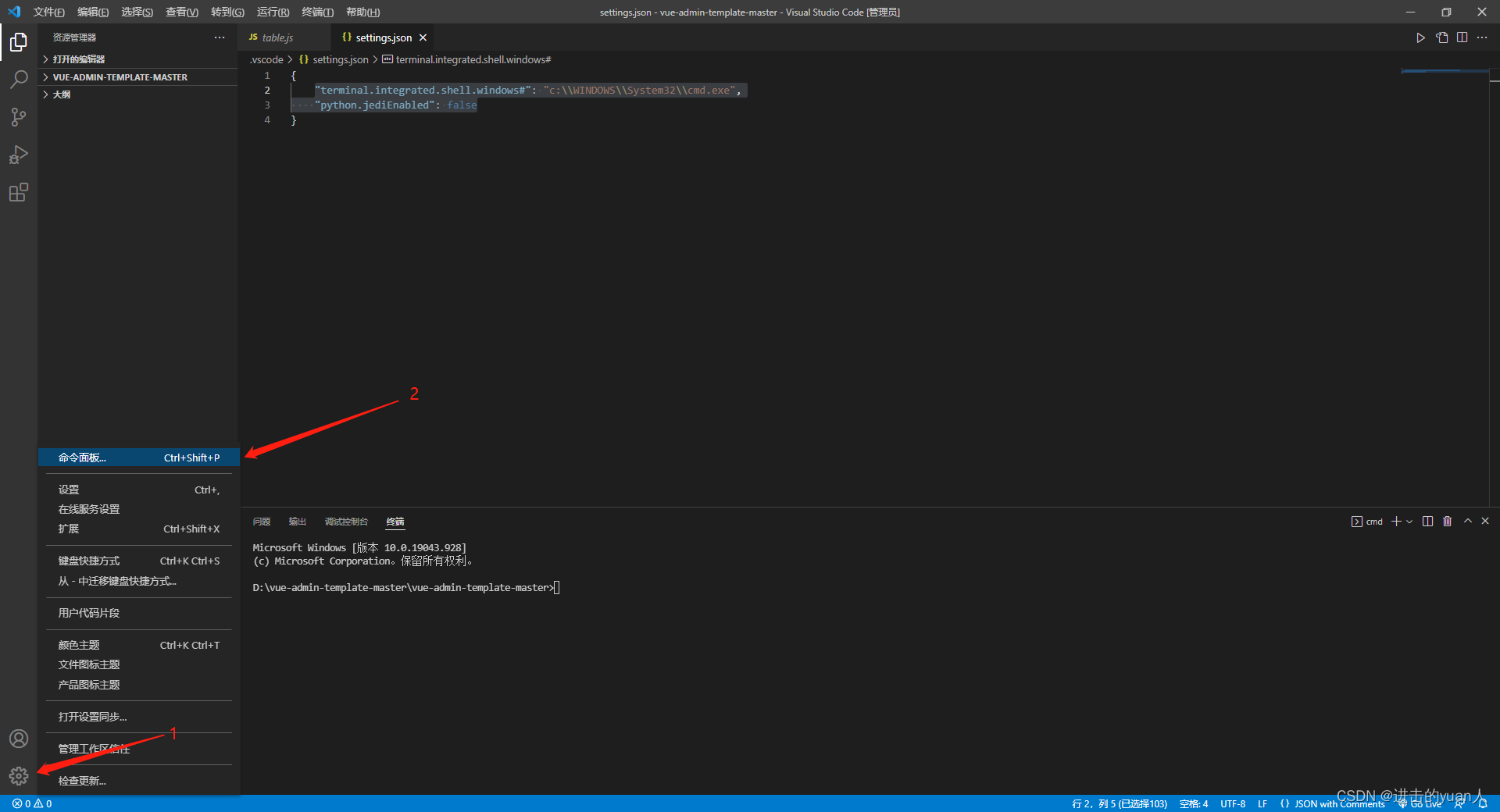Choose 命令面板... from the menu
1500x812 pixels.
[139, 458]
